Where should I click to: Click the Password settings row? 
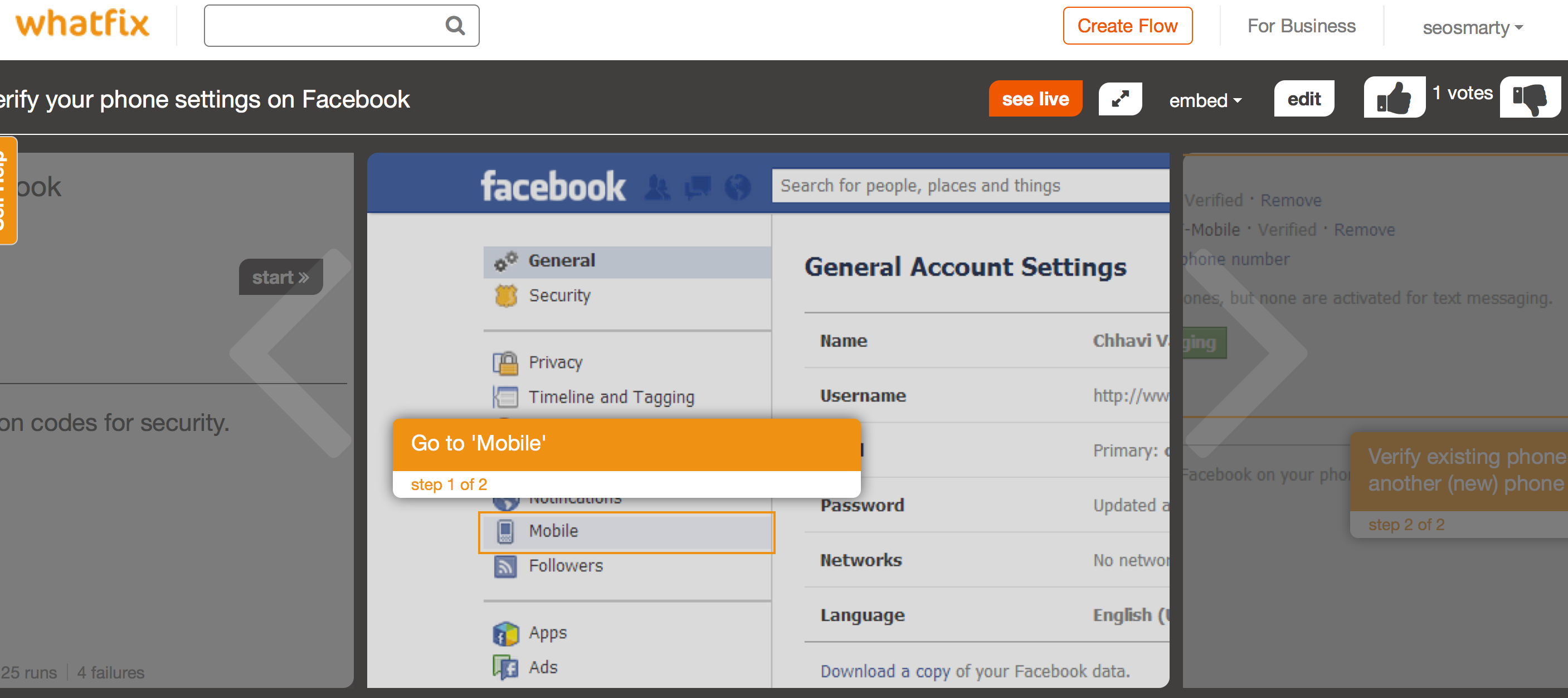[x=987, y=506]
